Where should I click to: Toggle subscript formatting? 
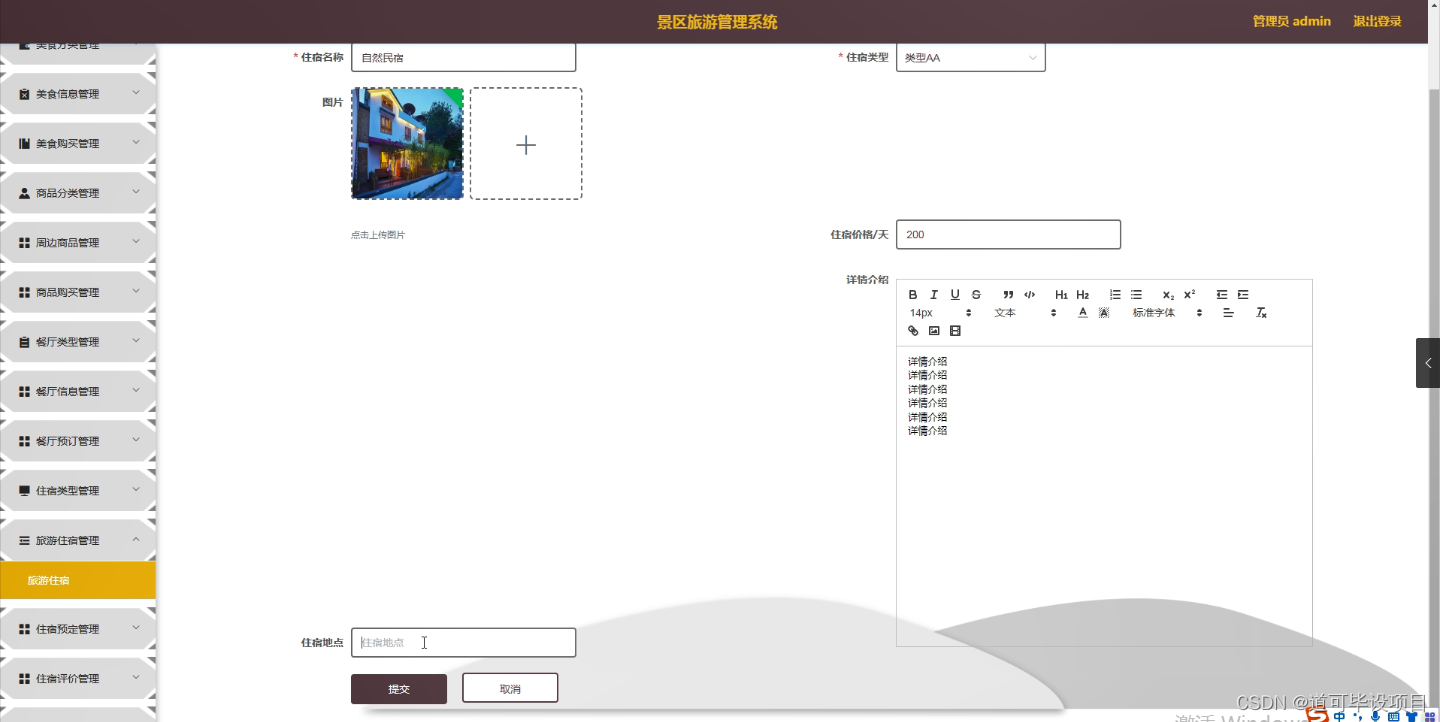(x=1166, y=294)
